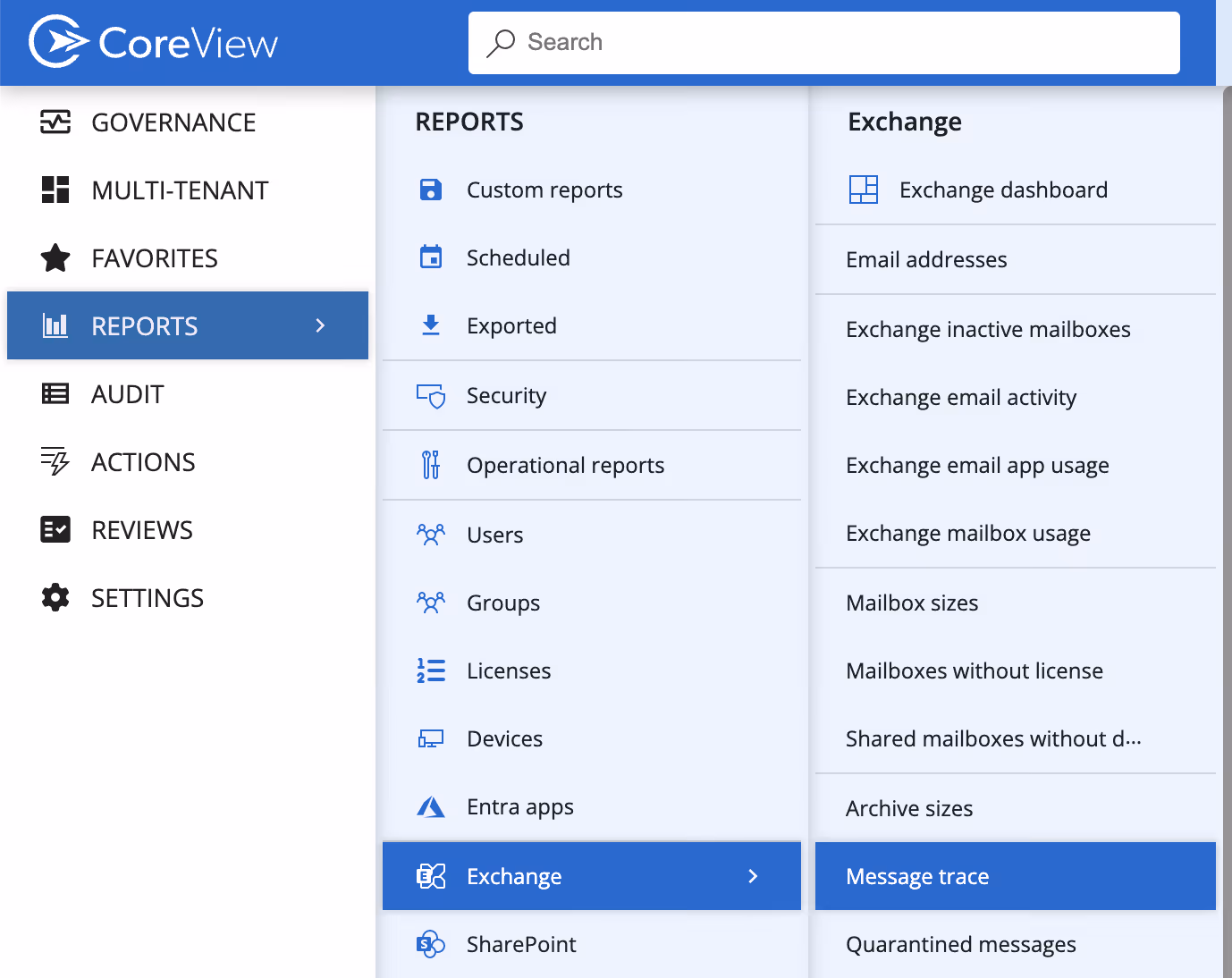Click the Exported download icon
1232x978 pixels.
coord(431,325)
